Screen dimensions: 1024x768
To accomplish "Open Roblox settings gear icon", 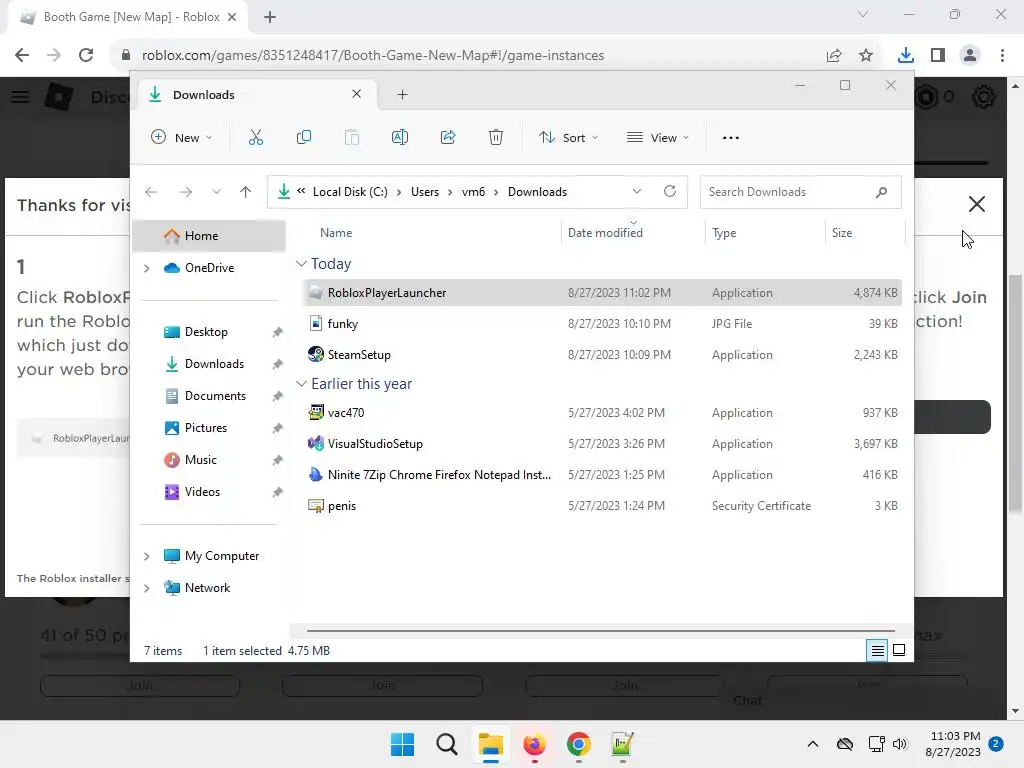I will click(984, 97).
